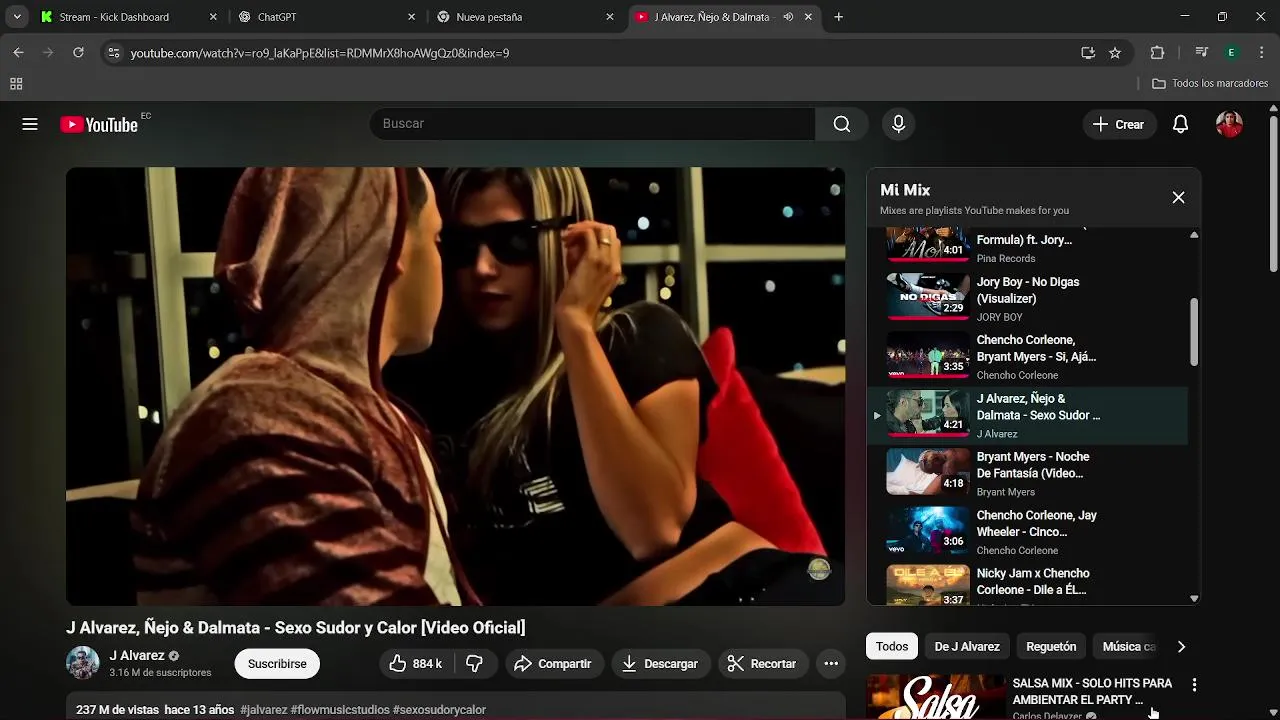Go forward with browser forward arrow
This screenshot has height=720, width=1280.
click(x=48, y=52)
